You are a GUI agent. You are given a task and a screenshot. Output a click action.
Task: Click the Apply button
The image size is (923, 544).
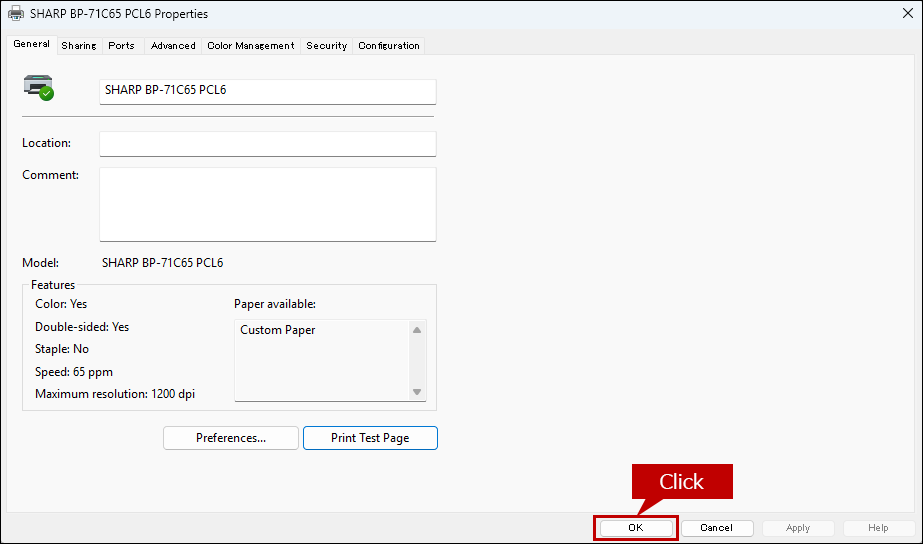[x=798, y=528]
